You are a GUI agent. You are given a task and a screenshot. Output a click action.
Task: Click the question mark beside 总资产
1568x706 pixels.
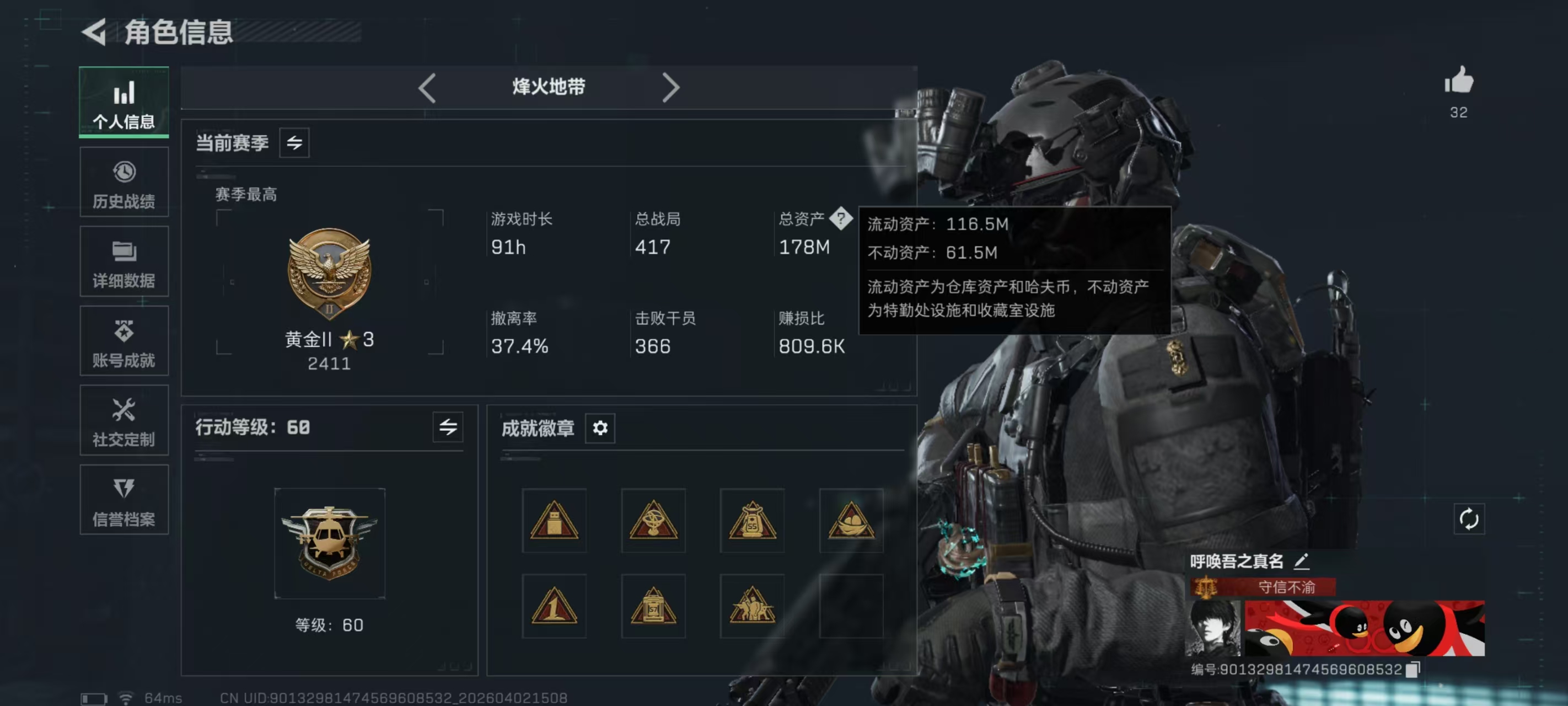point(841,218)
